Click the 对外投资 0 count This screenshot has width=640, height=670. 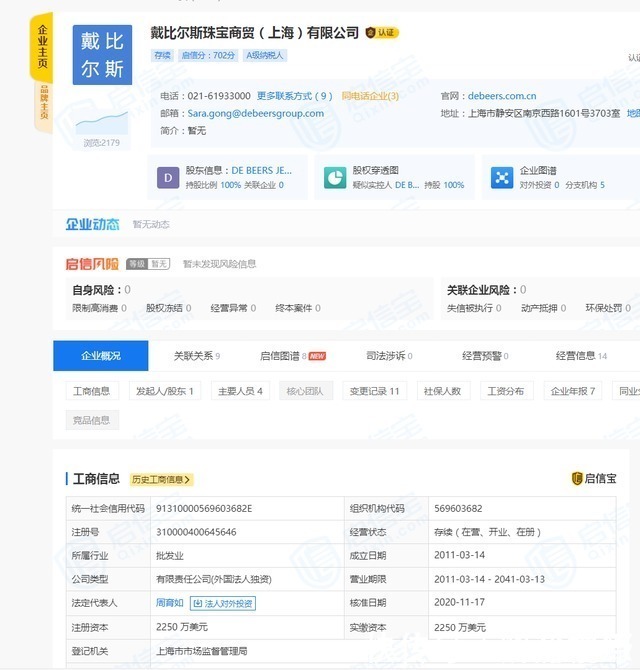[x=540, y=185]
